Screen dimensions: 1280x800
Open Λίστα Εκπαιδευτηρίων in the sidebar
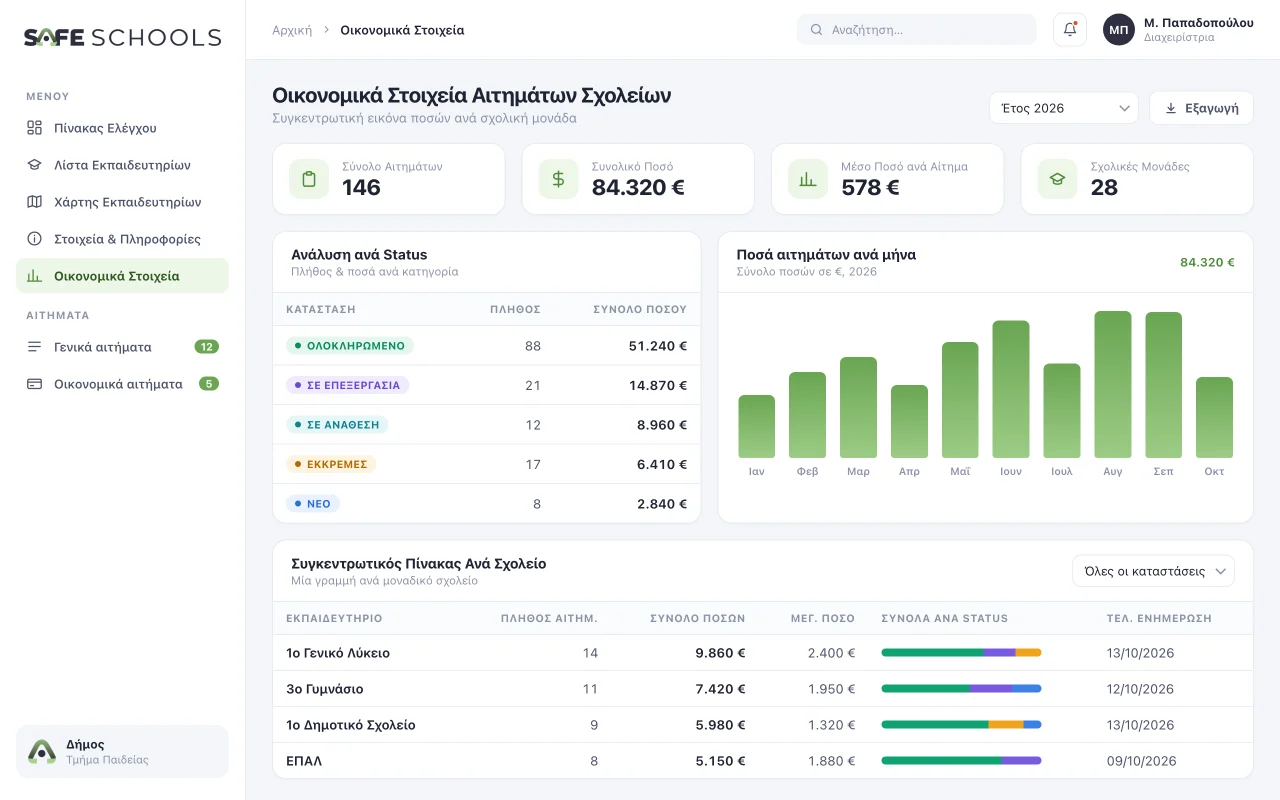(x=122, y=165)
